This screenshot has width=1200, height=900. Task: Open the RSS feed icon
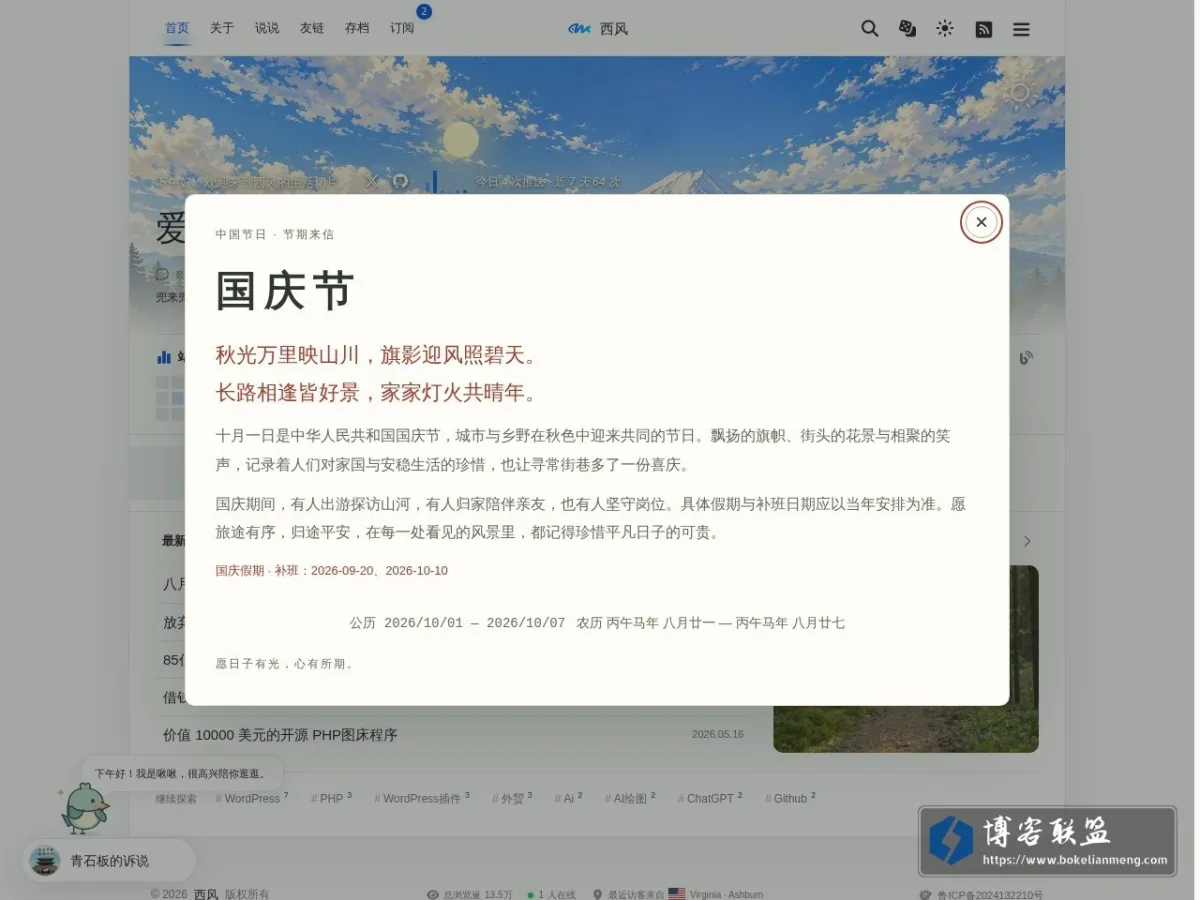[x=984, y=29]
